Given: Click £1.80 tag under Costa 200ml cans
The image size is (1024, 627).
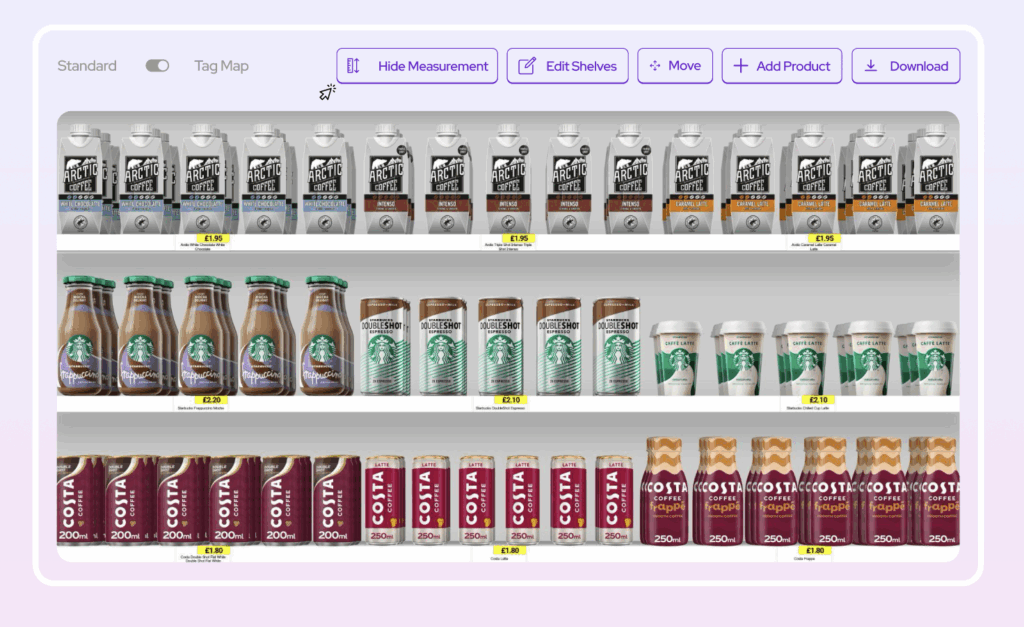Looking at the screenshot, I should pos(214,551).
